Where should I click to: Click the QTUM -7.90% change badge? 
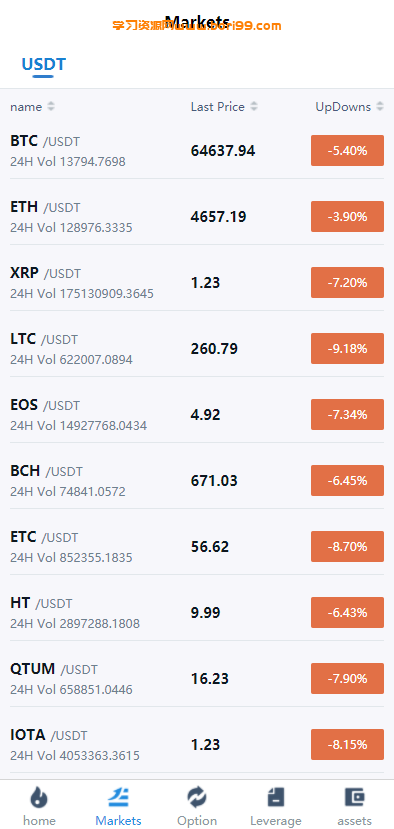coord(347,679)
